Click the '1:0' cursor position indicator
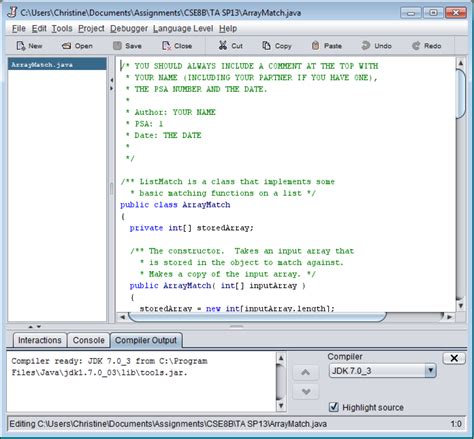This screenshot has height=439, width=474. click(456, 424)
